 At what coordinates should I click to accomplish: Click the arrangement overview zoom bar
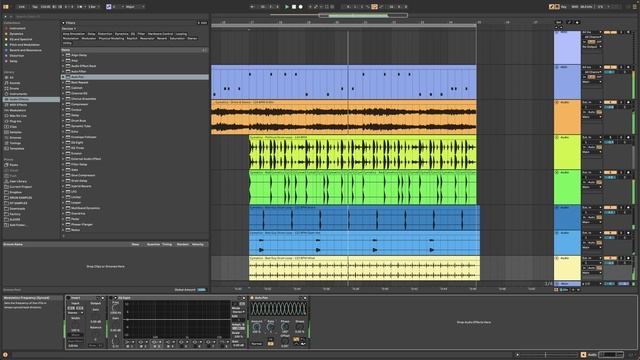[363, 16]
